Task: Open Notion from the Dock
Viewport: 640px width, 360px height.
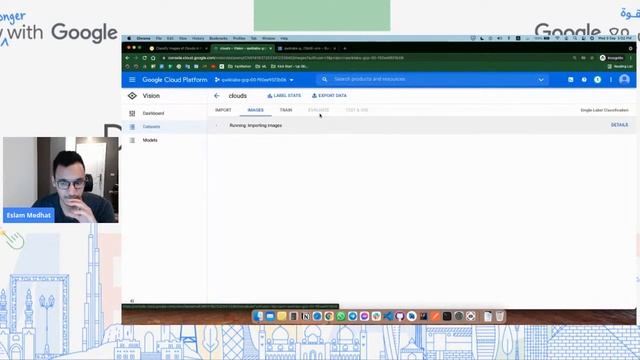Action: [305, 316]
